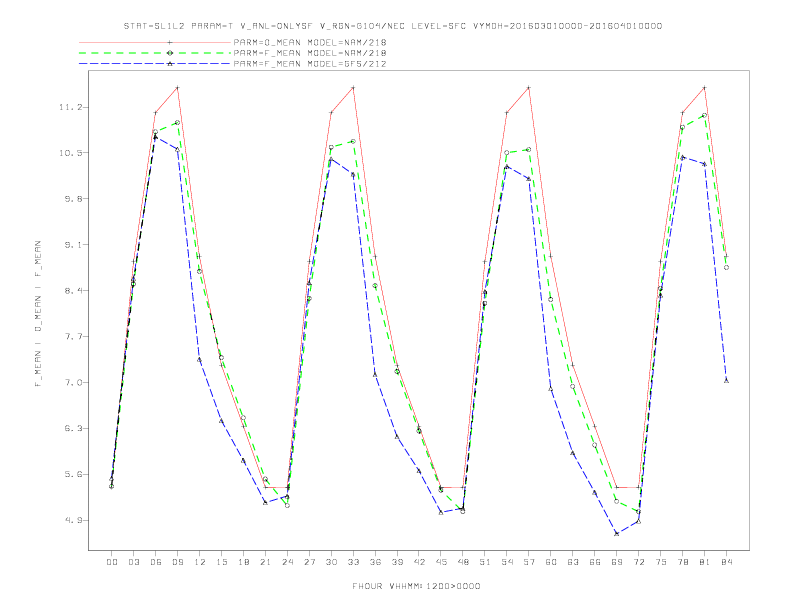This screenshot has width=792, height=612.
Task: Click y-axis tick label 4.9
Action: [x=73, y=521]
